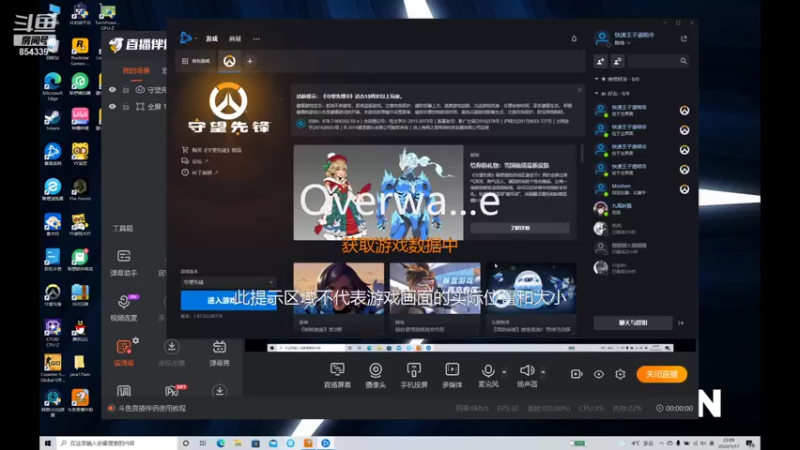Mute the 扬声器 speaker
This screenshot has height=450, width=800.
[527, 375]
